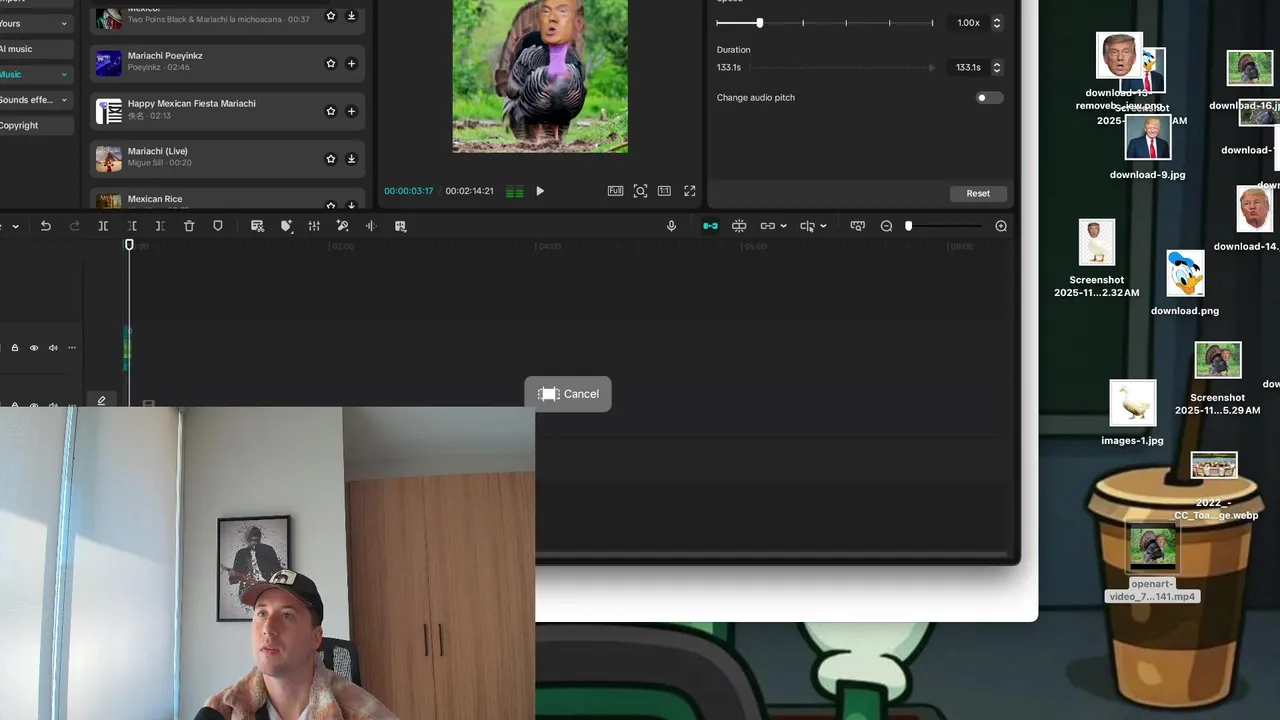Toggle main track magnet snapping
The width and height of the screenshot is (1280, 720).
pos(710,226)
